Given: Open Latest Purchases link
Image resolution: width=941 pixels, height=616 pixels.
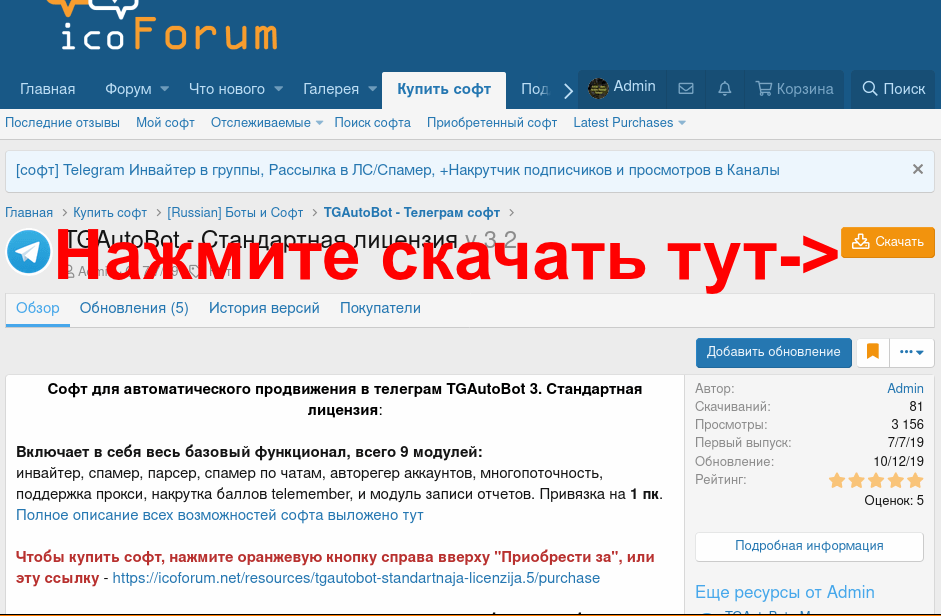Looking at the screenshot, I should (623, 122).
